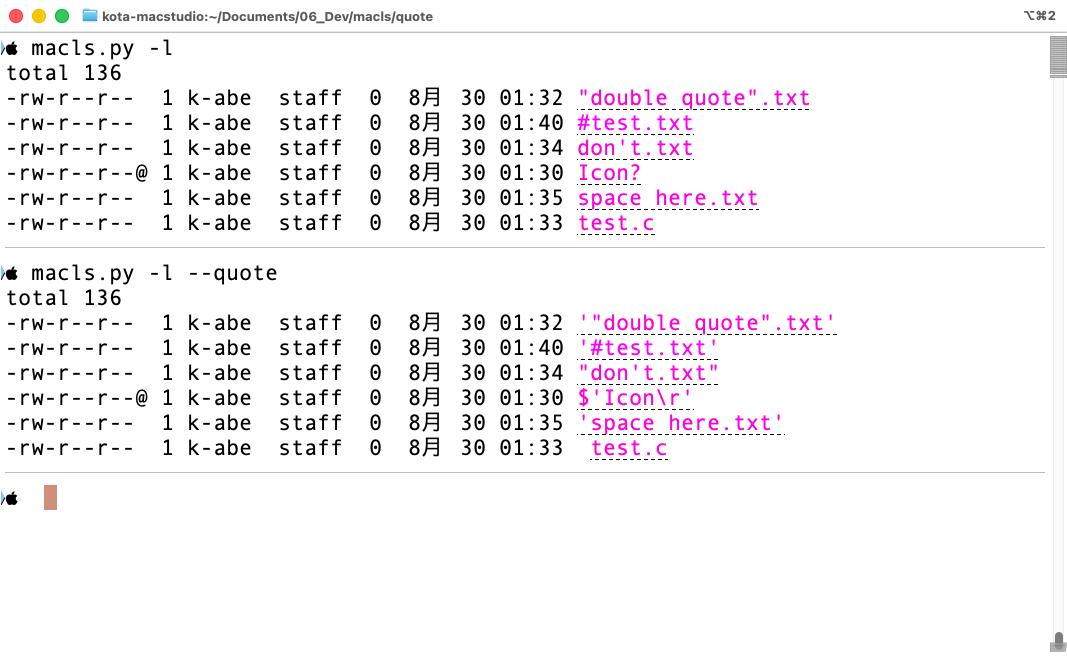
Task: Click the first 'total 136' line
Action: pyautogui.click(x=64, y=73)
